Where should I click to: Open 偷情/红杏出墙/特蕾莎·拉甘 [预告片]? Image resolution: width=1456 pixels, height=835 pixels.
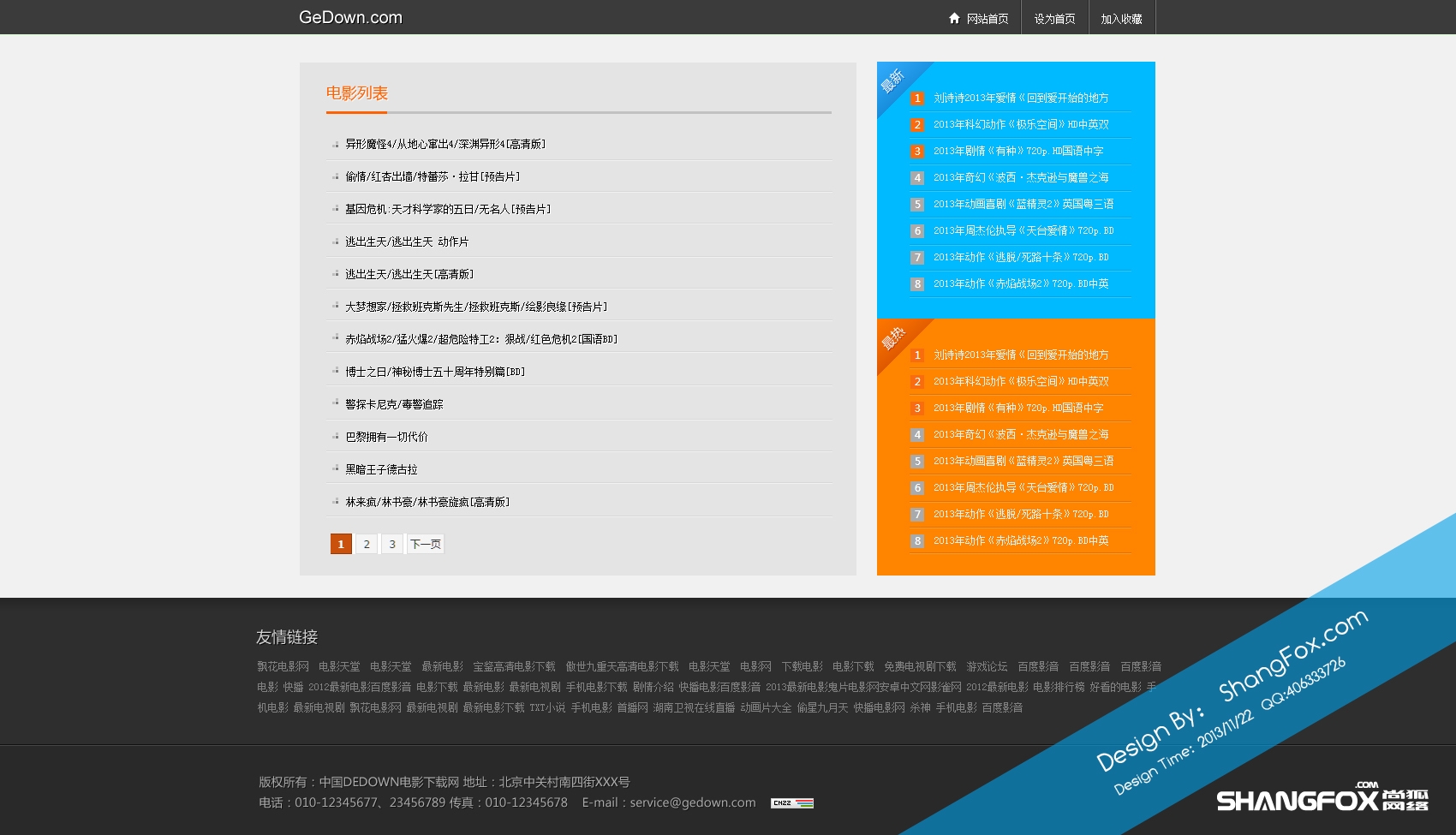[433, 177]
